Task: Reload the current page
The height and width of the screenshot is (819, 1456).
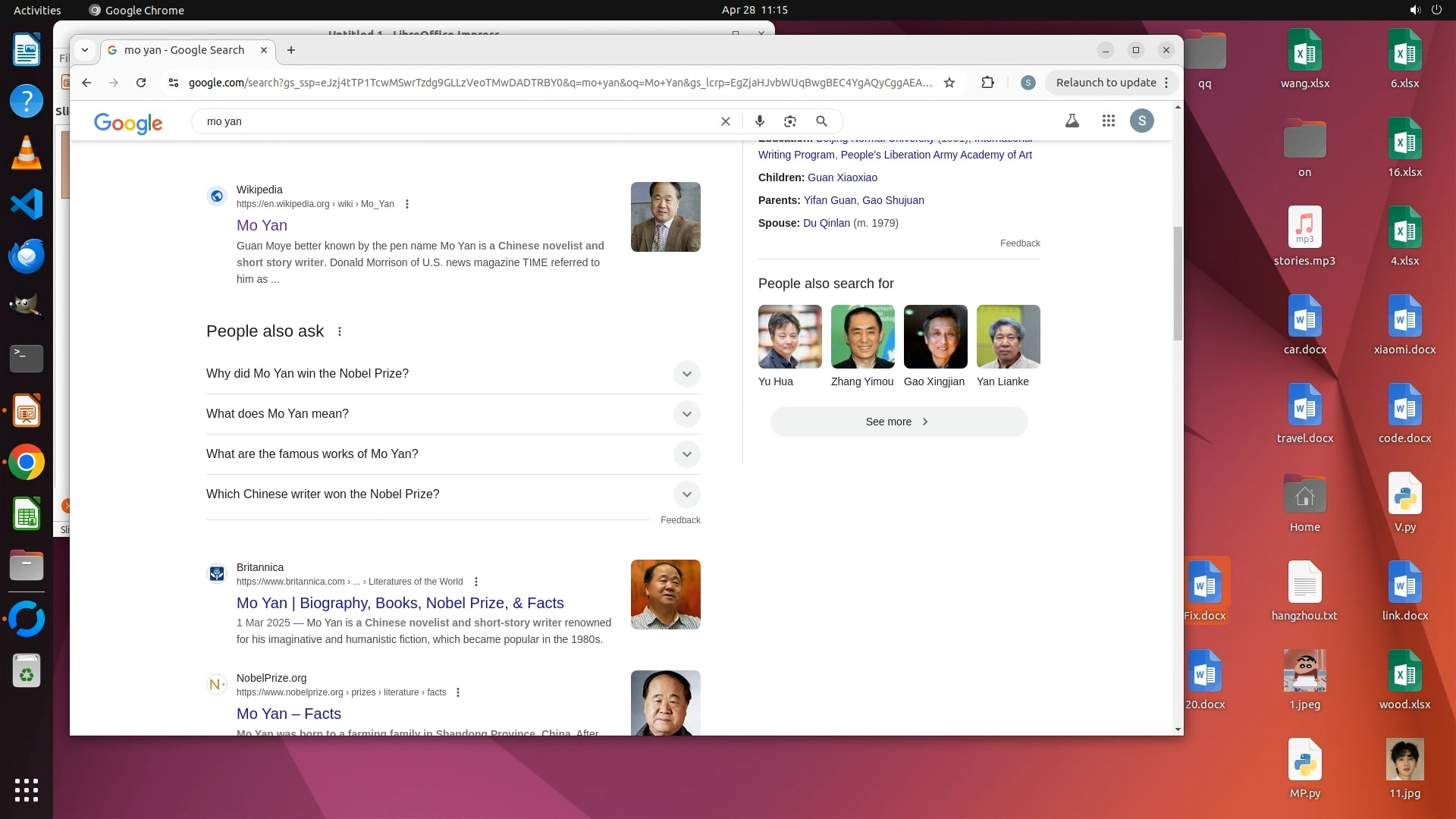Action: tap(141, 83)
